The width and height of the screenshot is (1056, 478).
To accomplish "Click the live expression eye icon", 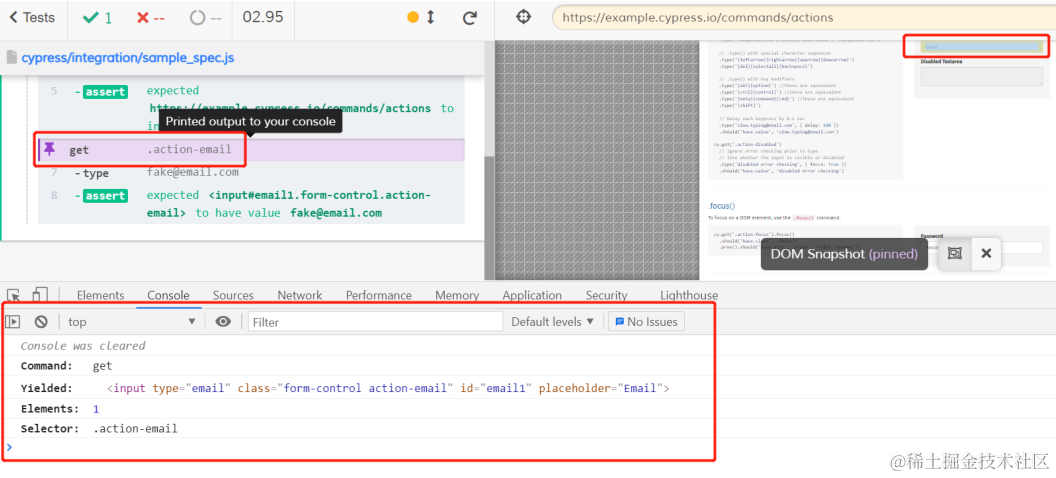I will [223, 322].
